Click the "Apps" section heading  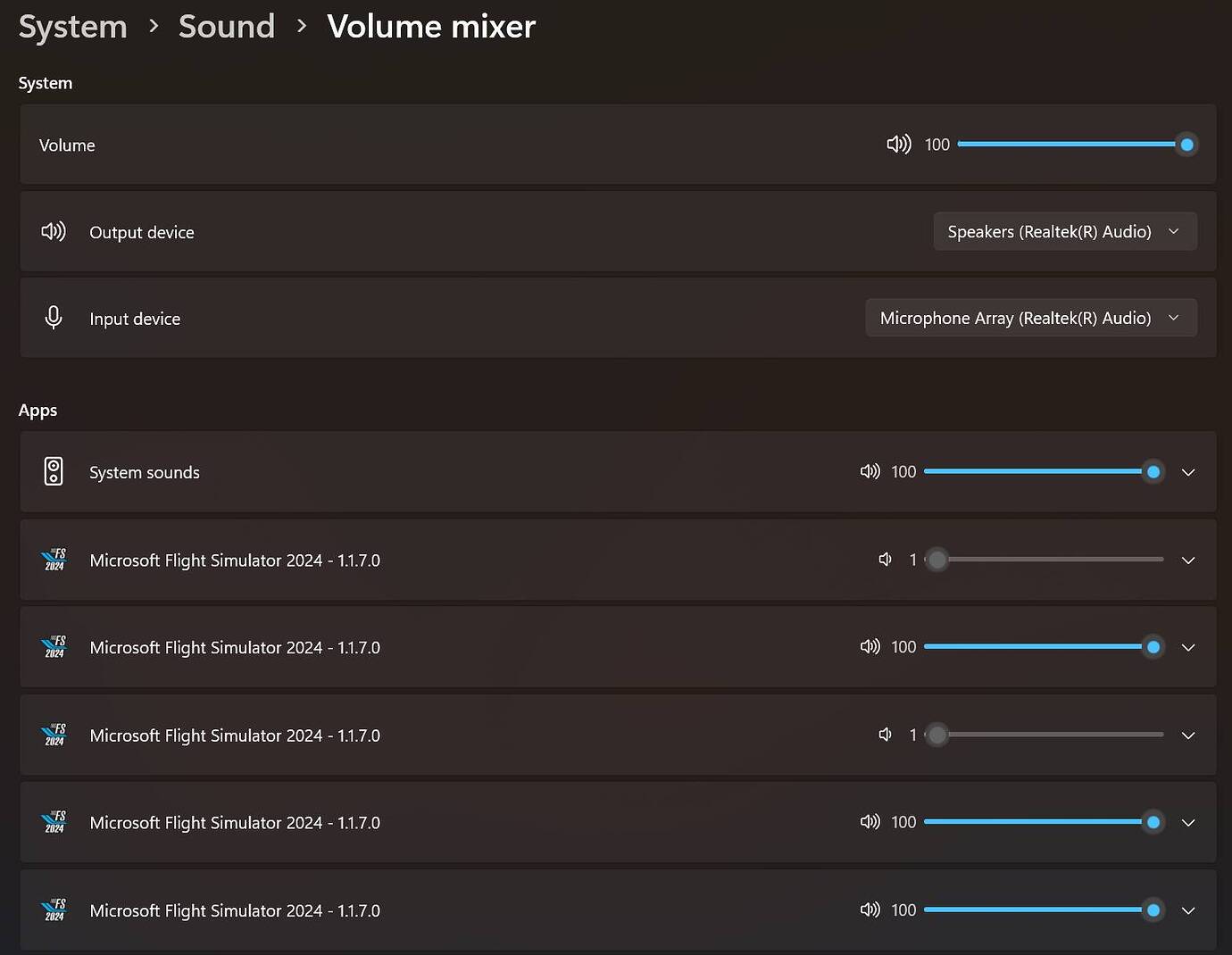tap(37, 411)
